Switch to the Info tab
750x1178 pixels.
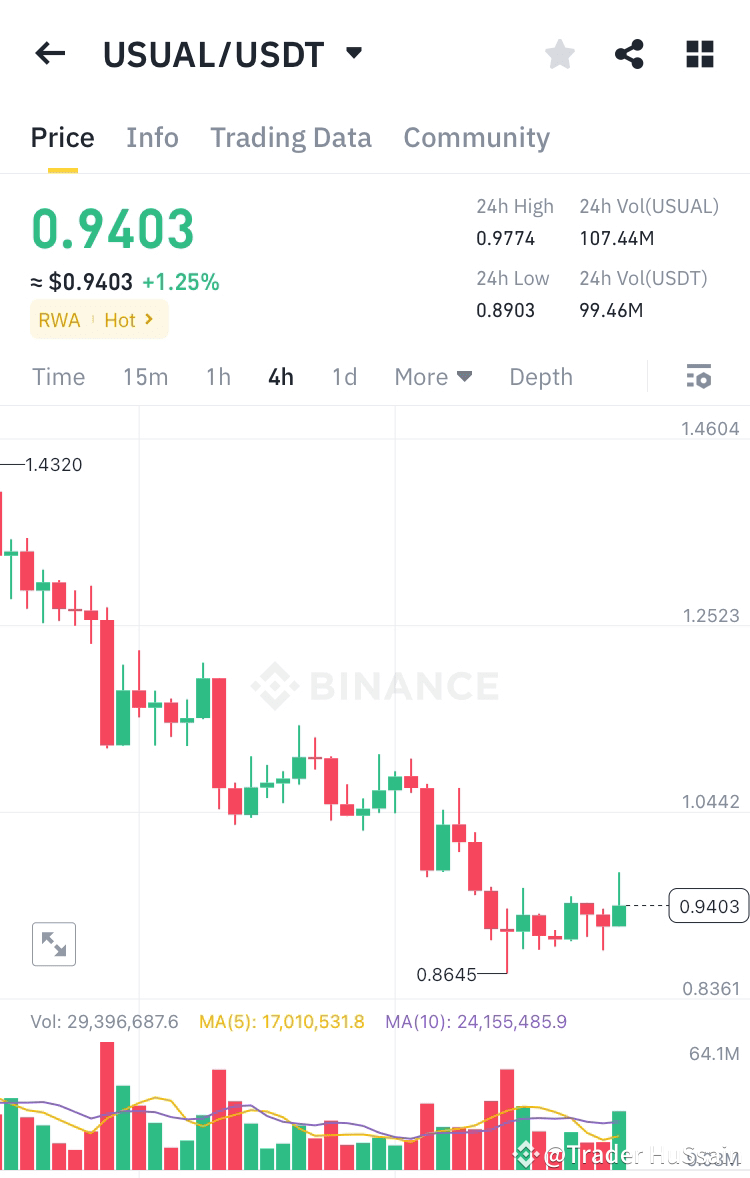coord(152,137)
